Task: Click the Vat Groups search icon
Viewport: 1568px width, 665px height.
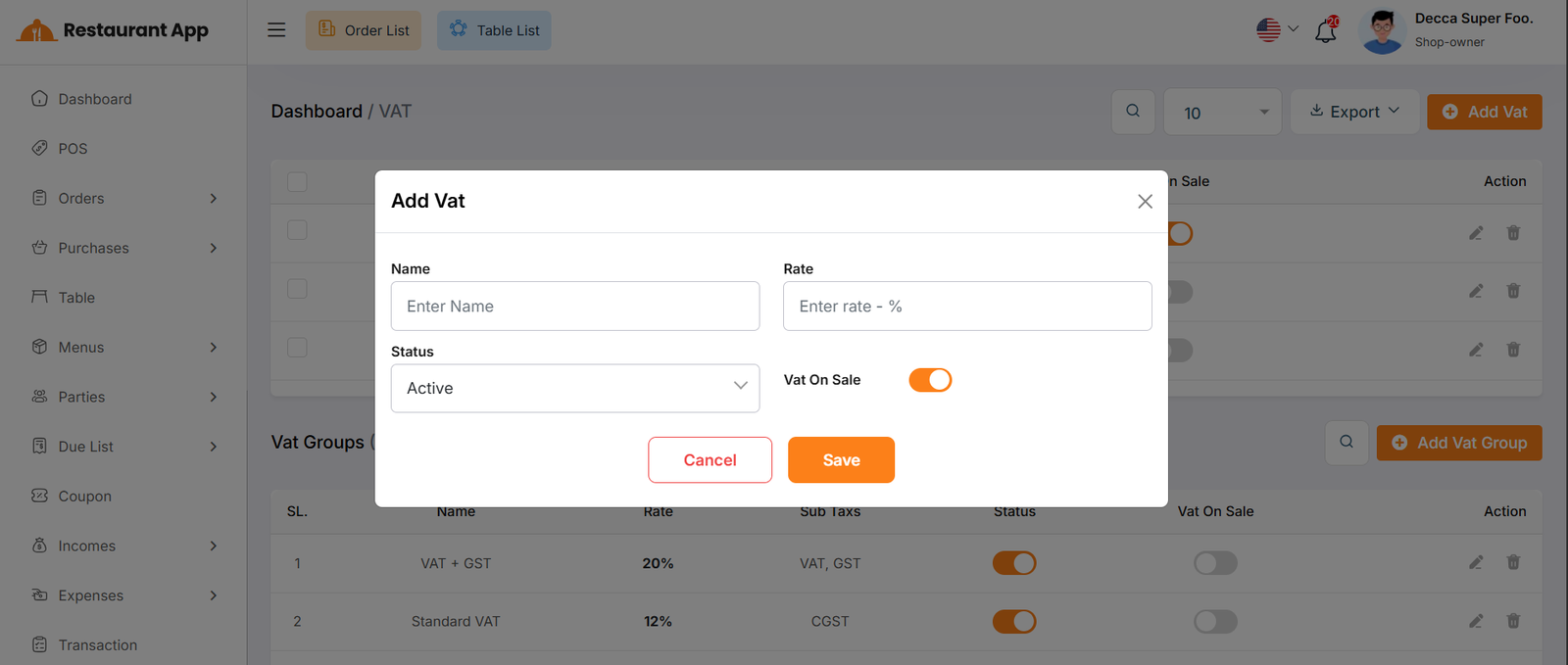Action: pyautogui.click(x=1347, y=443)
